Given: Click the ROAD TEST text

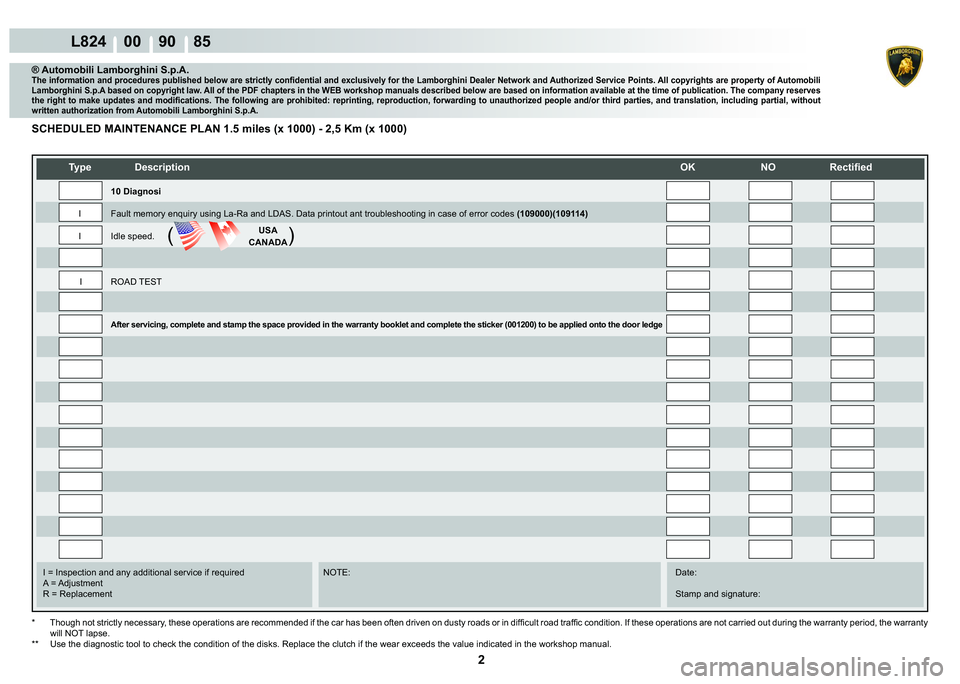Looking at the screenshot, I should [136, 282].
